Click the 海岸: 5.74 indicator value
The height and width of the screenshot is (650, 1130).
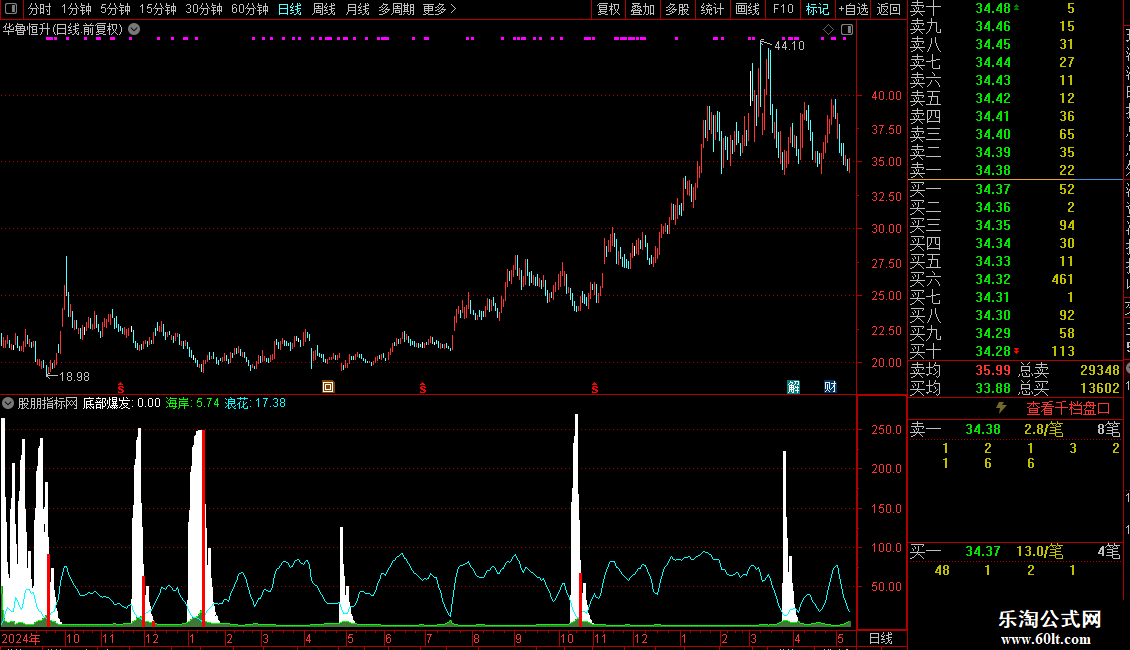tap(192, 403)
